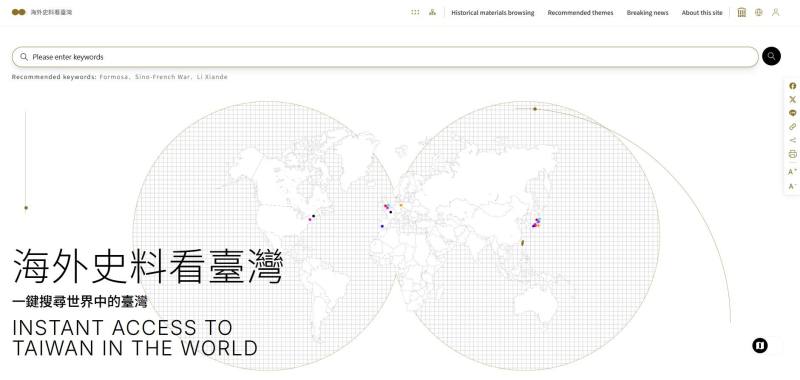Share page on LINE

tap(792, 113)
